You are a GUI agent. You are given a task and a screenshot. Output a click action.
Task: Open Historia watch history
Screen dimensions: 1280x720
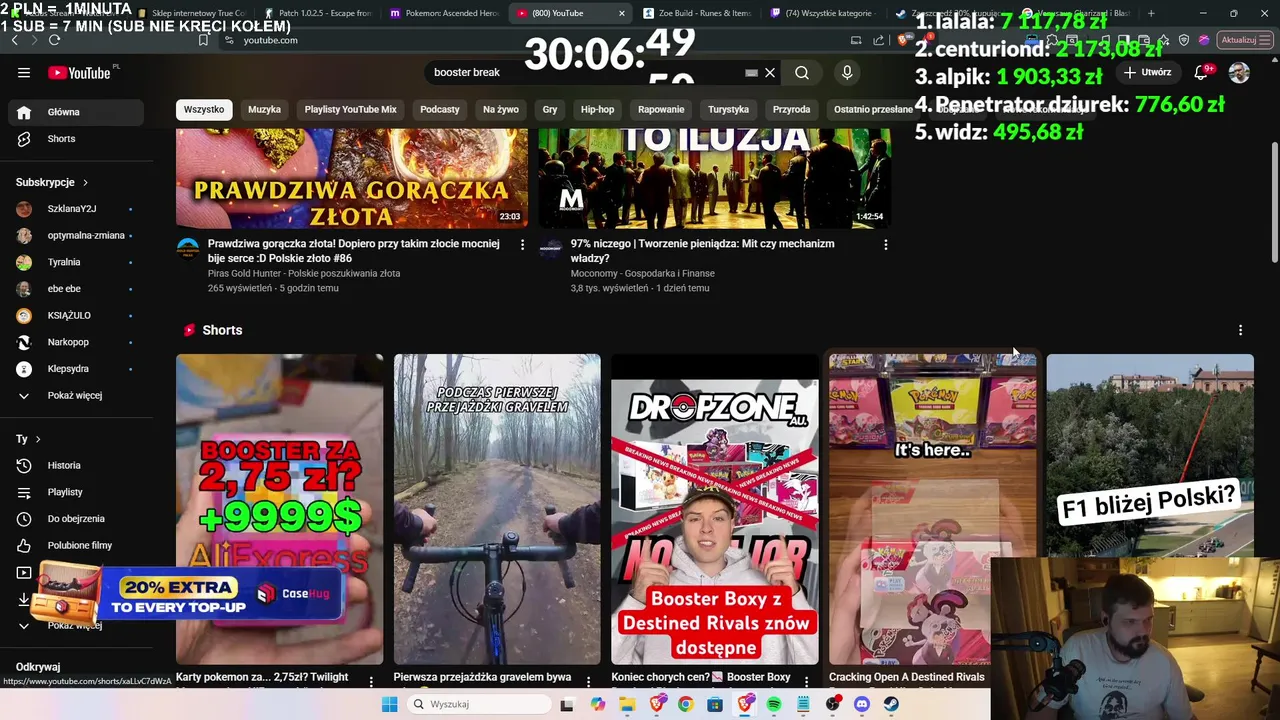pyautogui.click(x=76, y=465)
